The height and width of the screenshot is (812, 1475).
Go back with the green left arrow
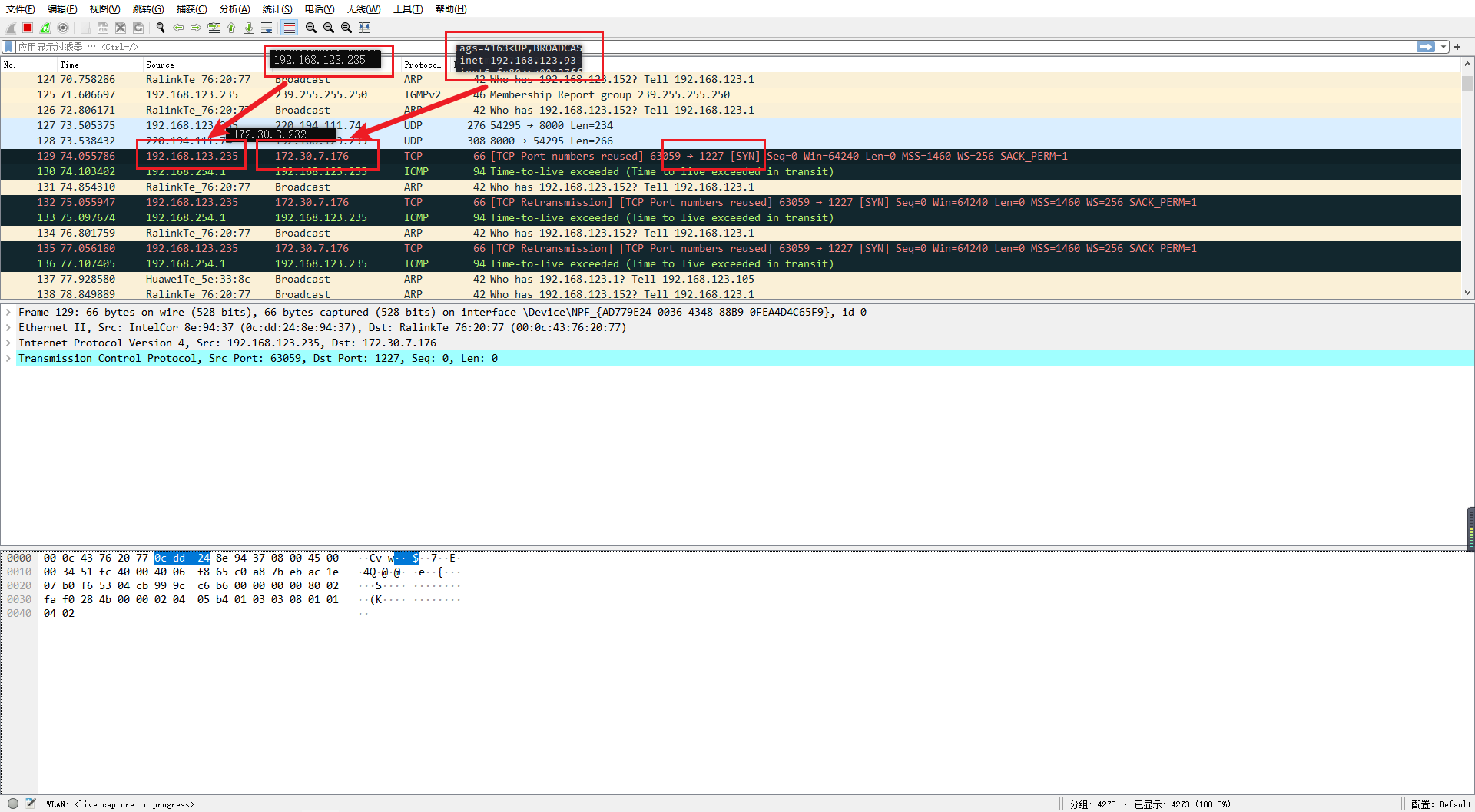click(178, 28)
